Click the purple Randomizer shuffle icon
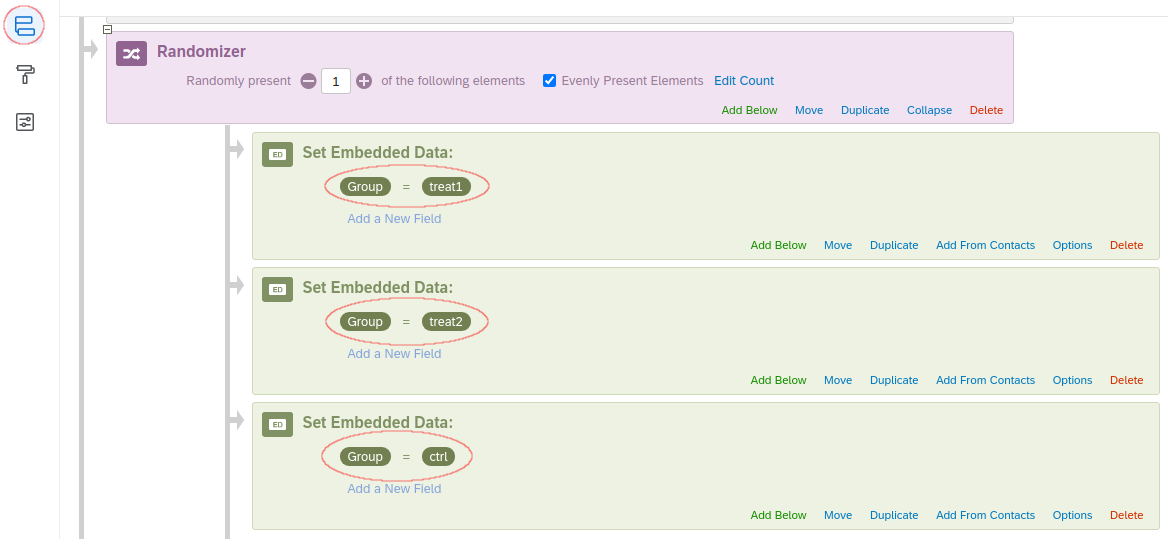This screenshot has height=539, width=1168. [132, 53]
